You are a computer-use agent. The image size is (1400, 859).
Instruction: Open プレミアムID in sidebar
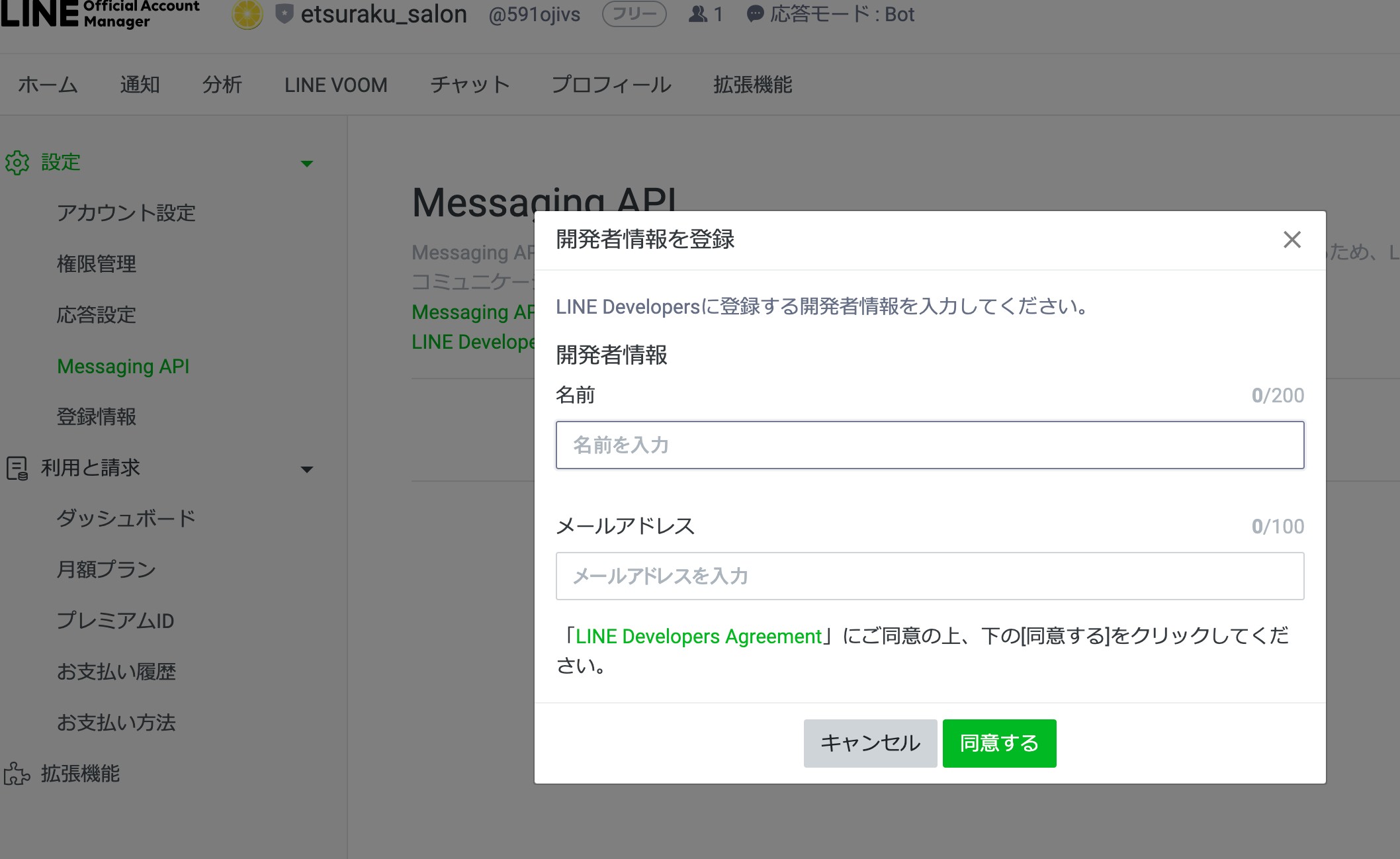[115, 620]
